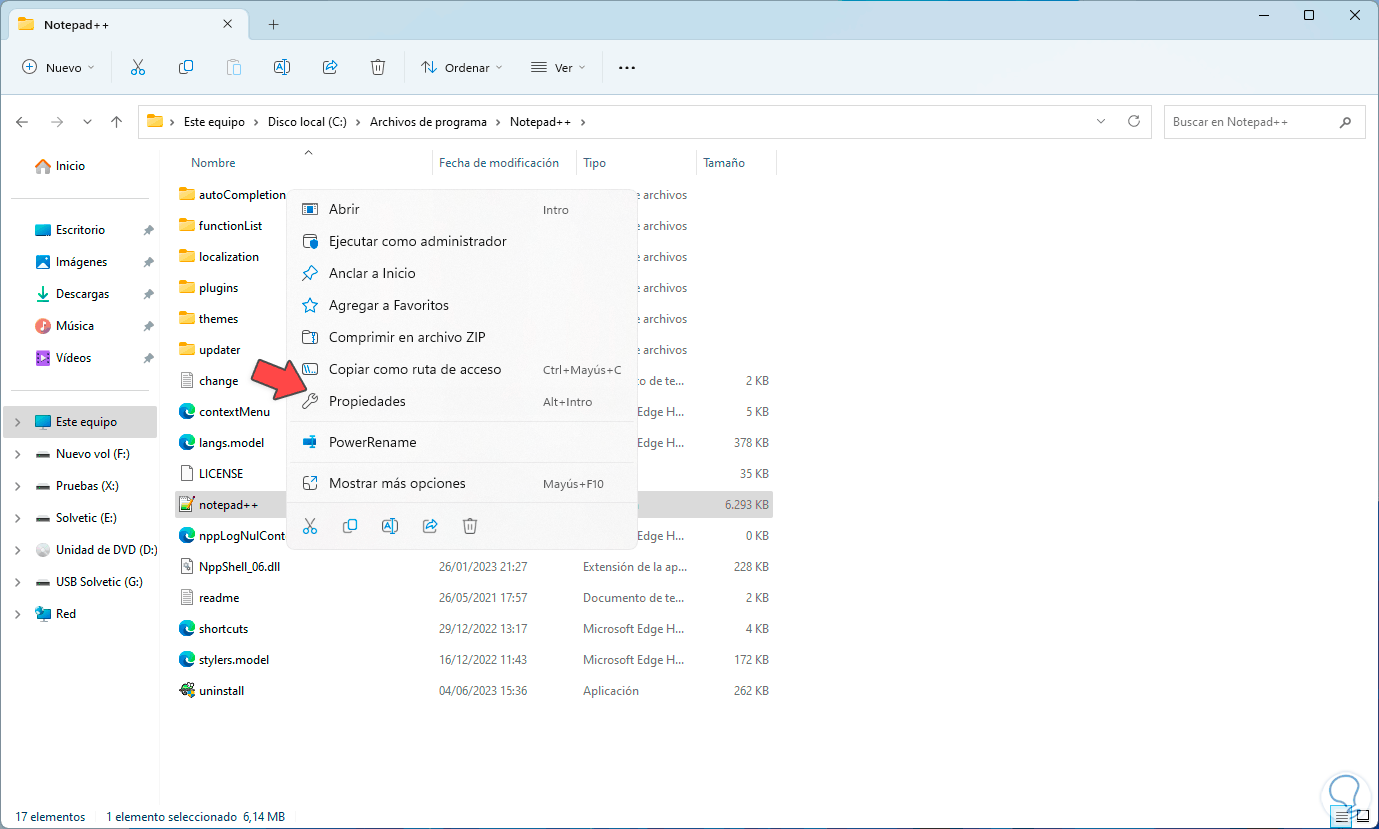1379x829 pixels.
Task: Sort by the Tamaño column header
Action: coord(724,163)
